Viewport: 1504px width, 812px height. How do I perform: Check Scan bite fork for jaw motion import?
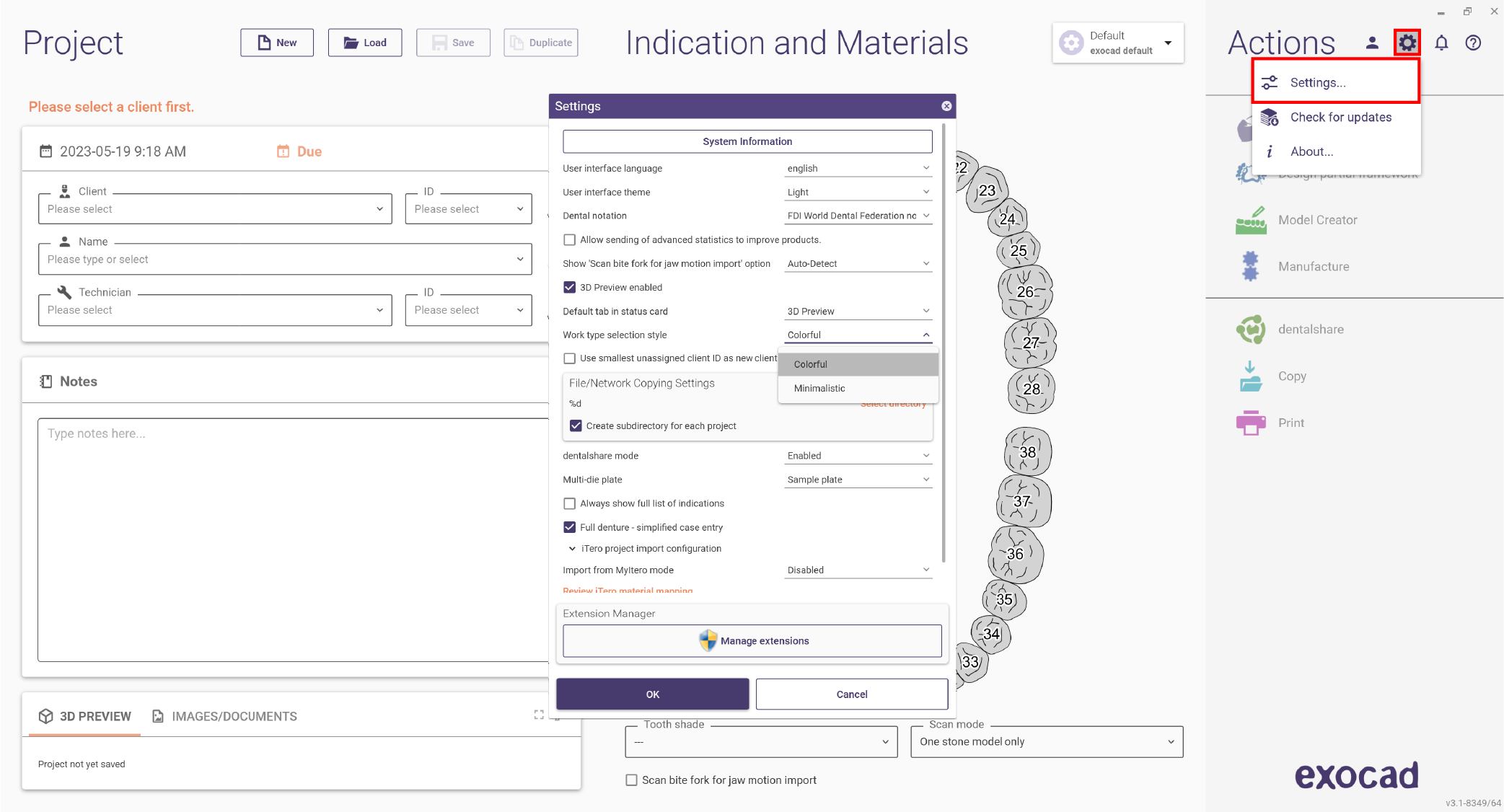(x=632, y=780)
